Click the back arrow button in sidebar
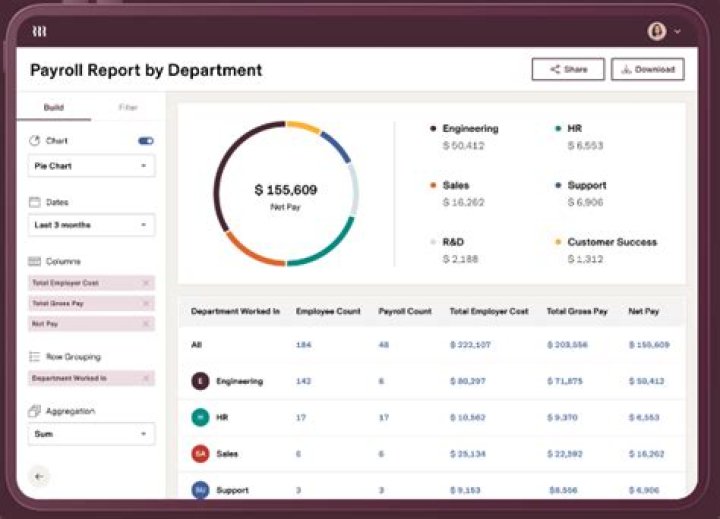The width and height of the screenshot is (720, 519). point(39,476)
